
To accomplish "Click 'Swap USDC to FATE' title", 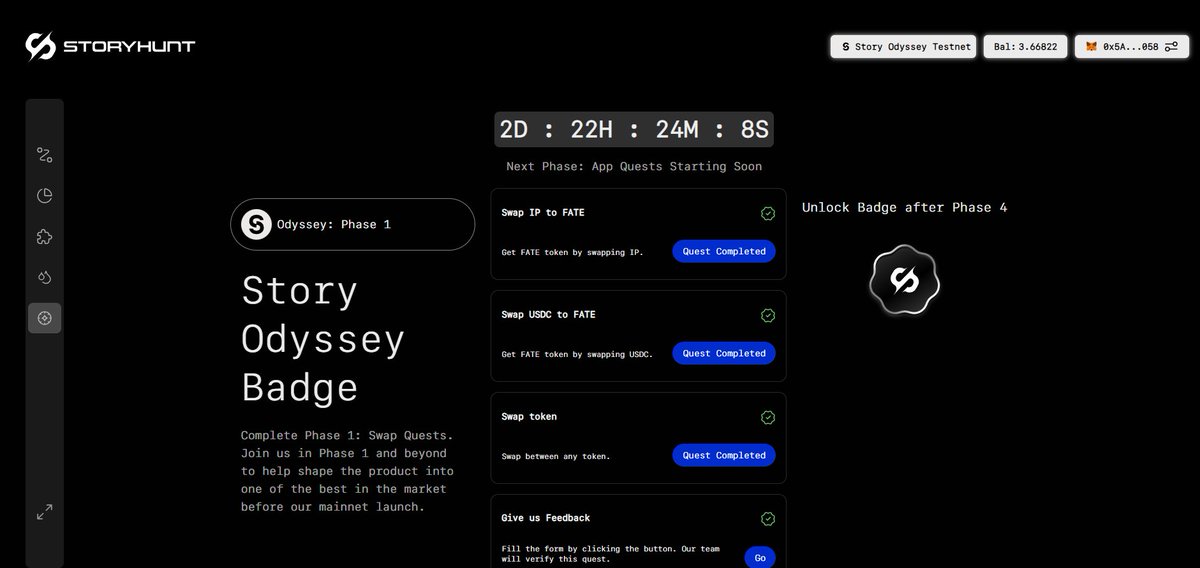I will 548,315.
